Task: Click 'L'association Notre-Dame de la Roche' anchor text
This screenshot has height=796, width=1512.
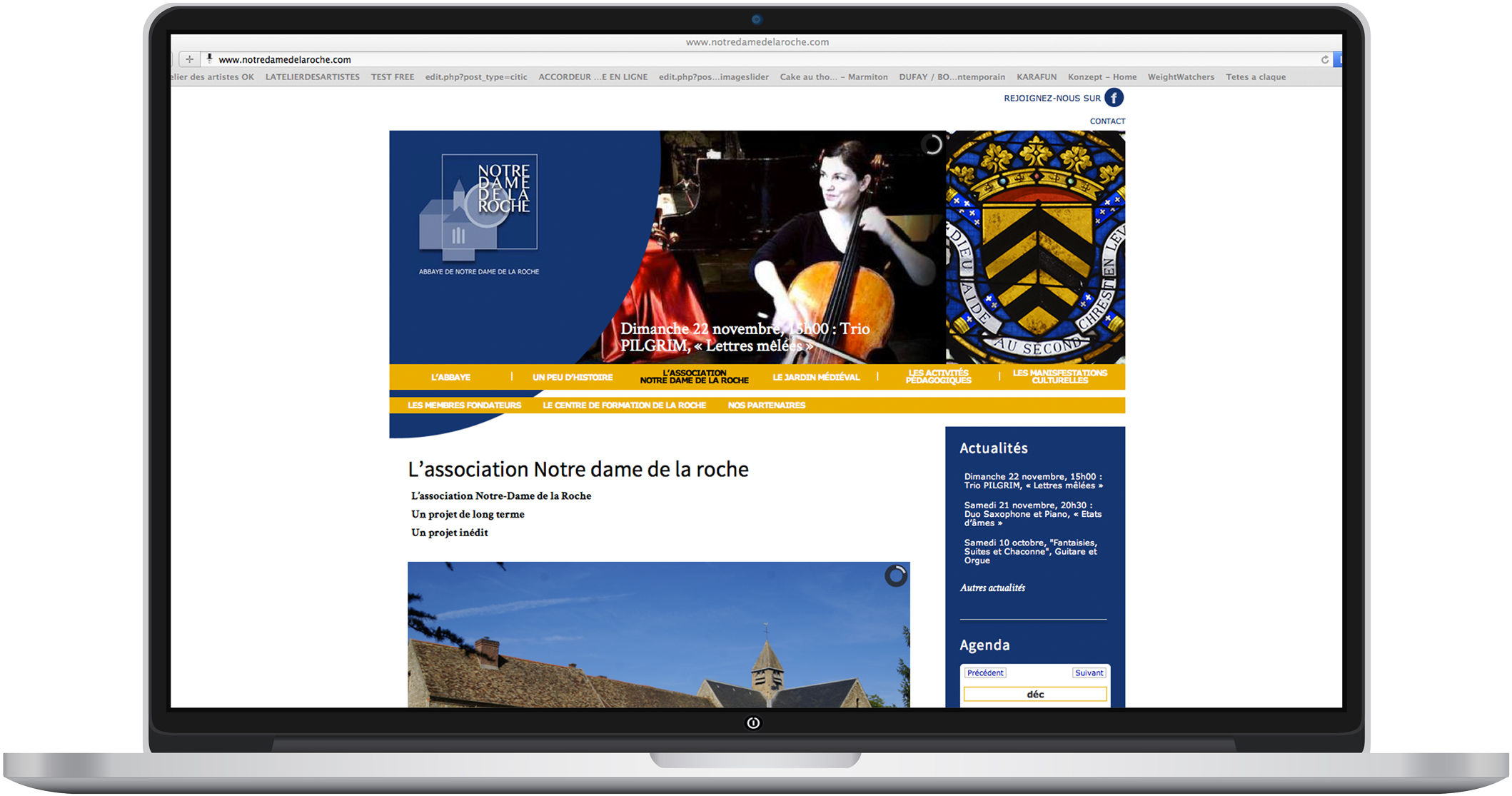Action: [501, 496]
